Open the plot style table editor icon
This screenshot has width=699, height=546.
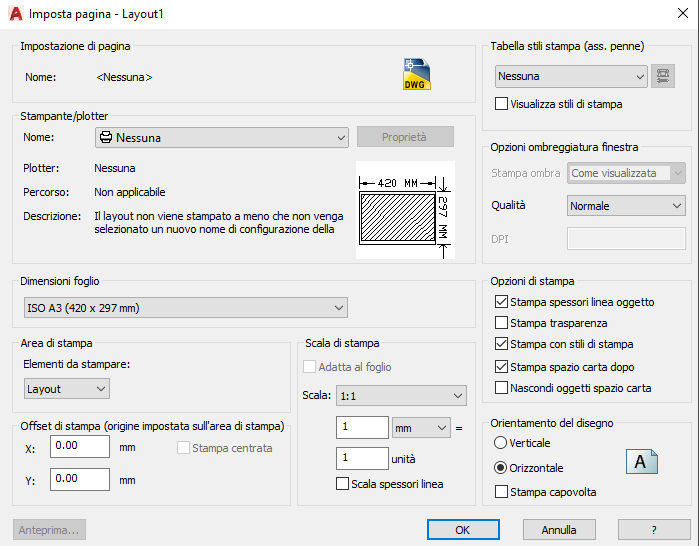(x=663, y=76)
